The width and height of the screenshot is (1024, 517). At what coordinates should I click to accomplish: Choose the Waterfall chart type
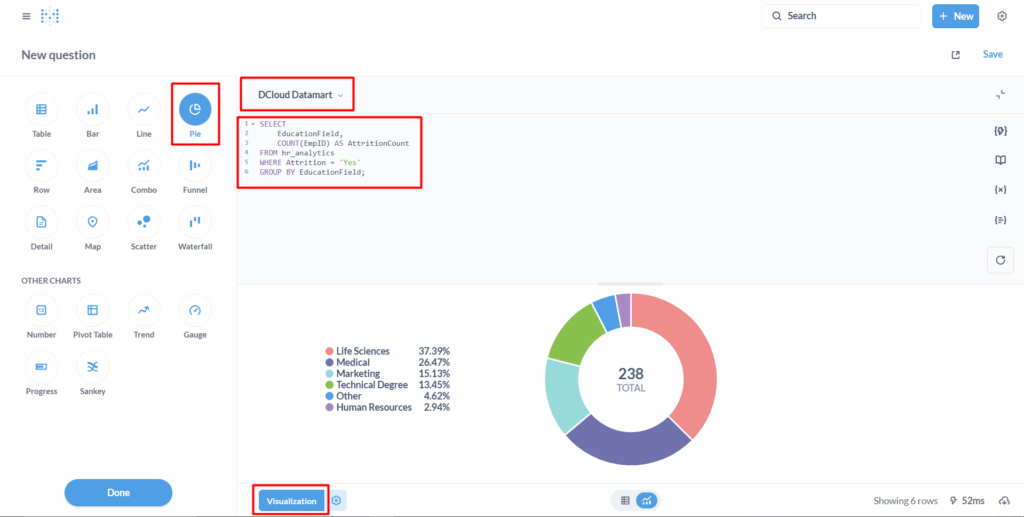pyautogui.click(x=195, y=221)
